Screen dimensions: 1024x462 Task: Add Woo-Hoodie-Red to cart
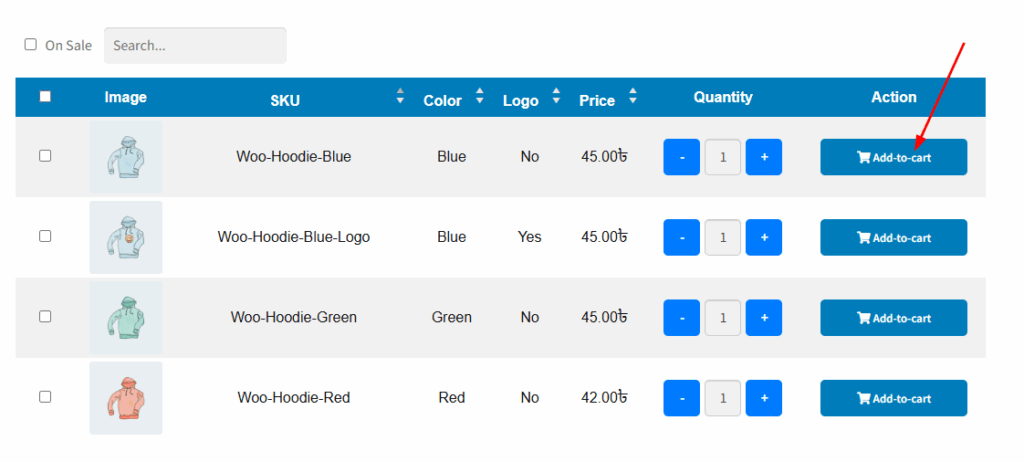(893, 398)
